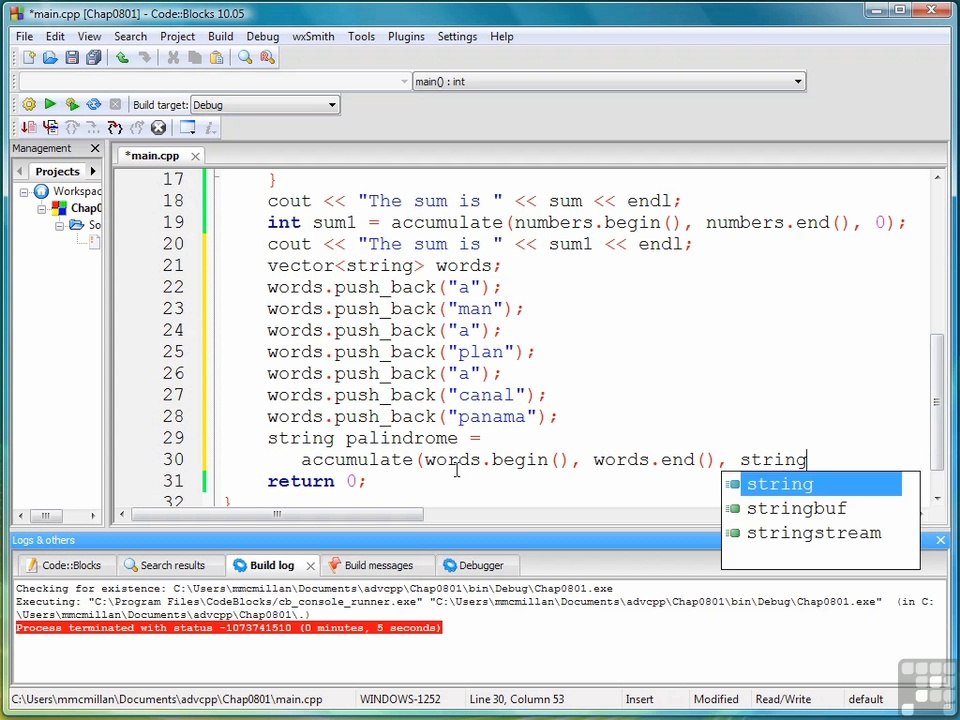
Task: Open the wxSmith menu
Action: (x=313, y=37)
